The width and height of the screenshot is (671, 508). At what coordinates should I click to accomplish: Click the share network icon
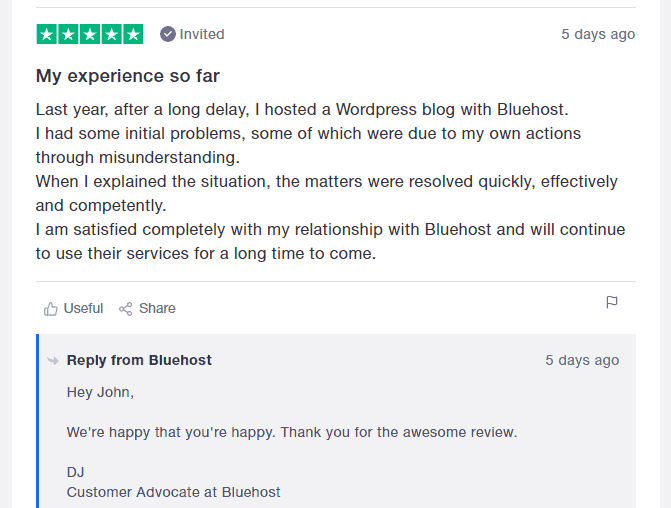125,309
